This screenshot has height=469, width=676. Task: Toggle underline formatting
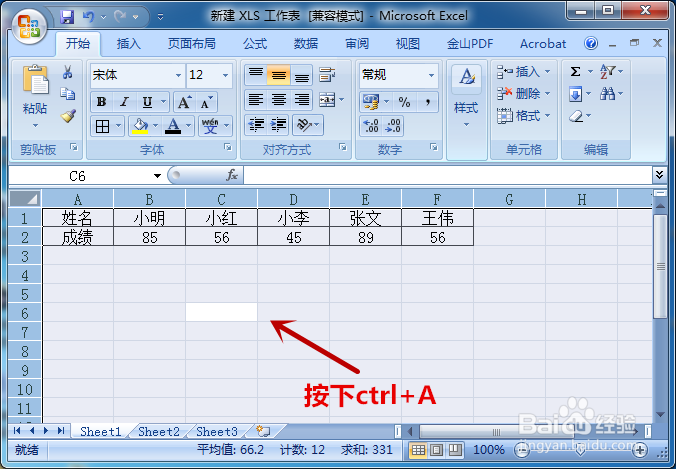(147, 102)
